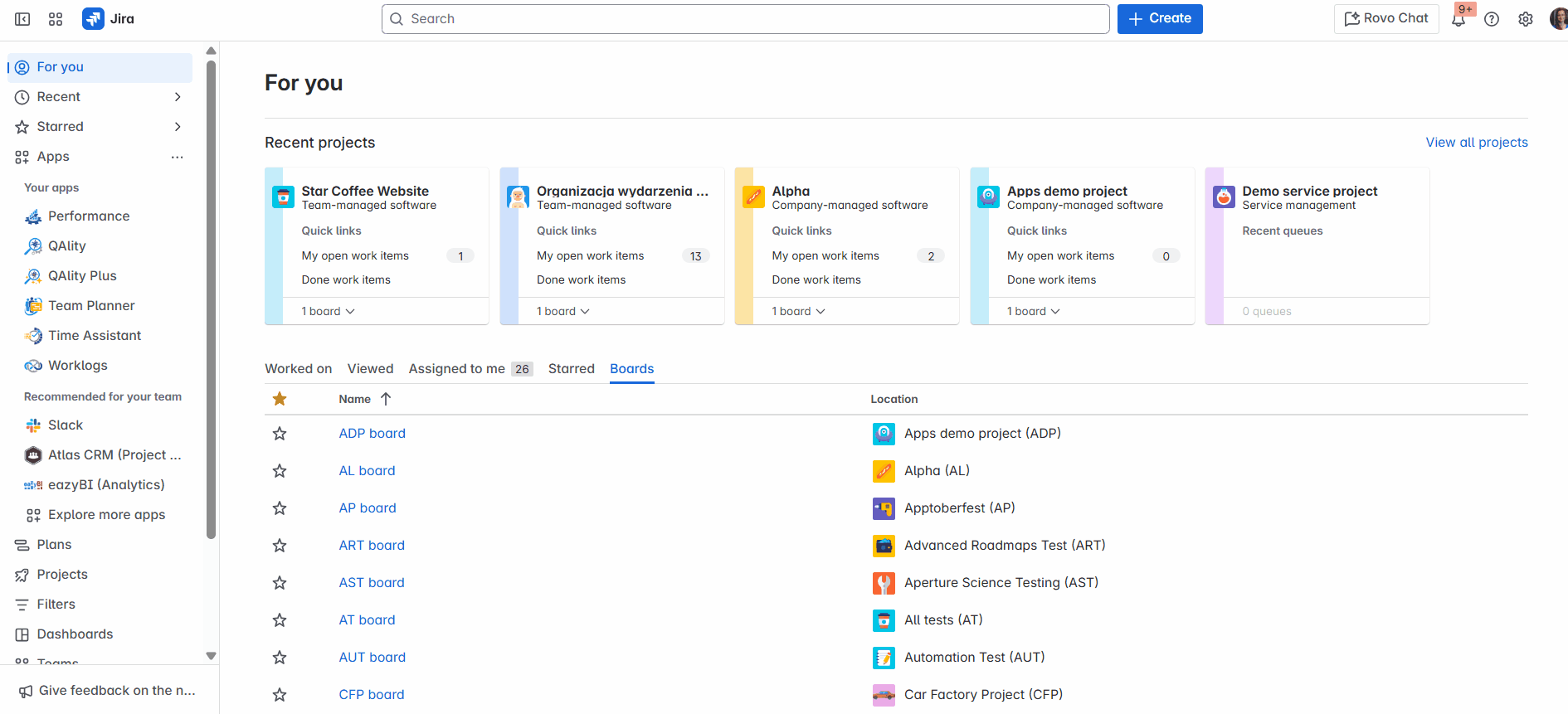Switch to the Worked on tab
The width and height of the screenshot is (1568, 714).
coord(299,369)
